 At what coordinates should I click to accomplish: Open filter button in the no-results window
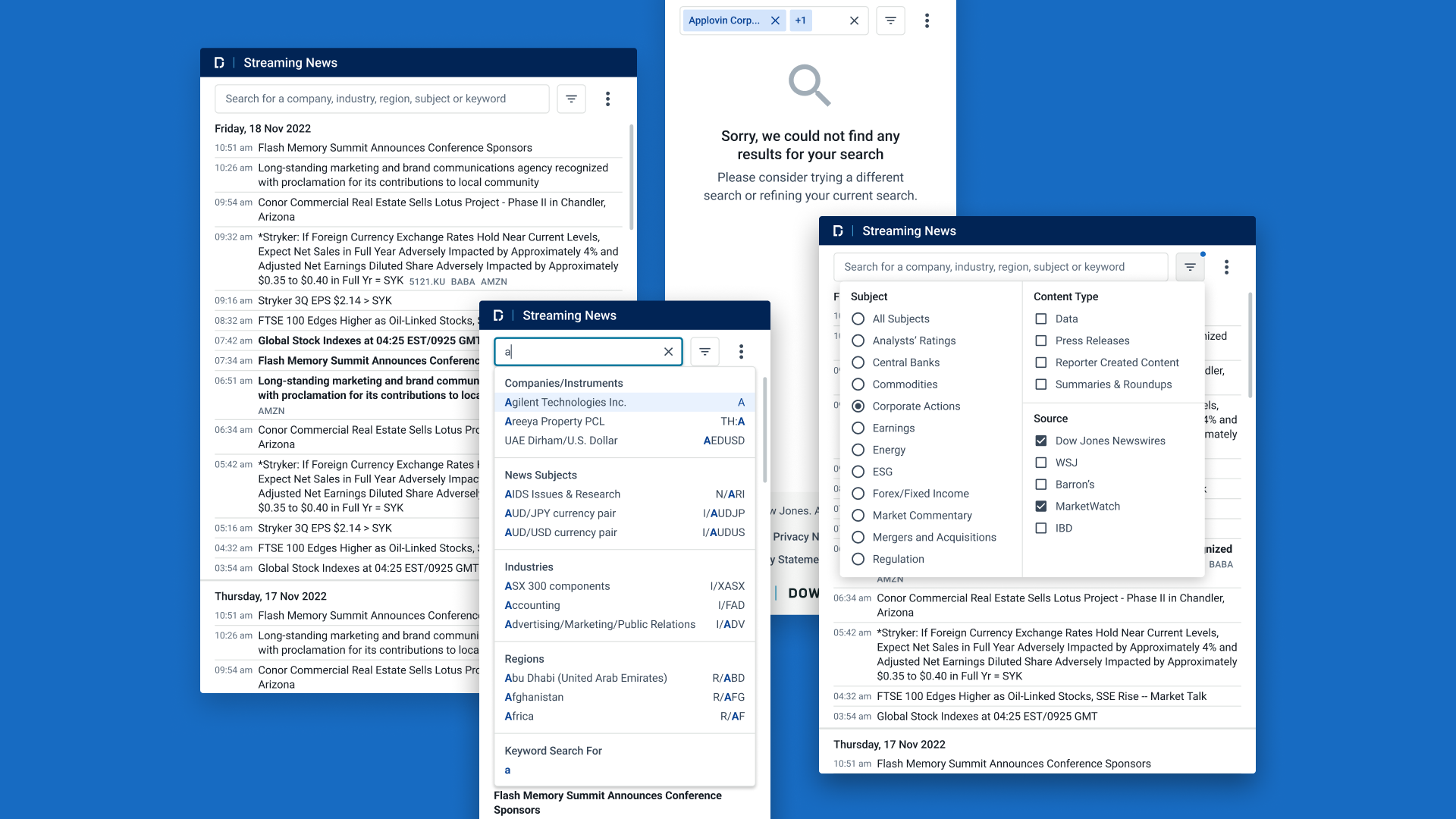pos(890,20)
